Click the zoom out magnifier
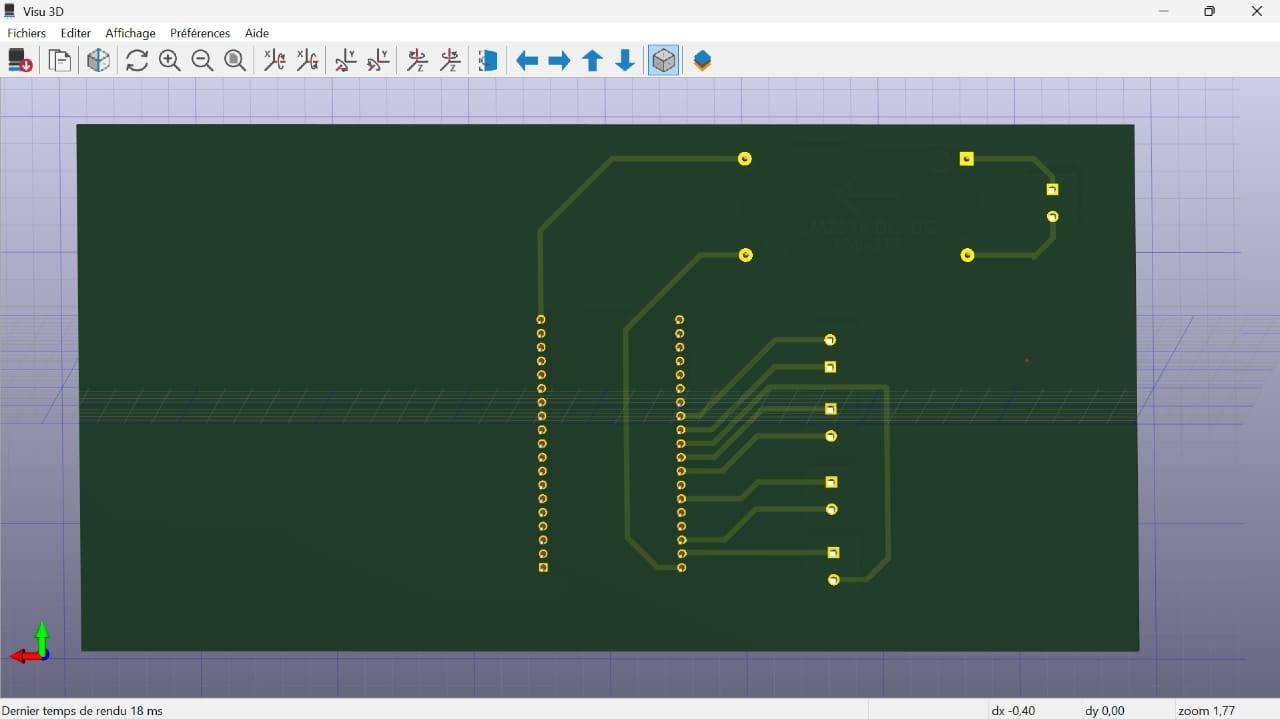 pyautogui.click(x=202, y=61)
